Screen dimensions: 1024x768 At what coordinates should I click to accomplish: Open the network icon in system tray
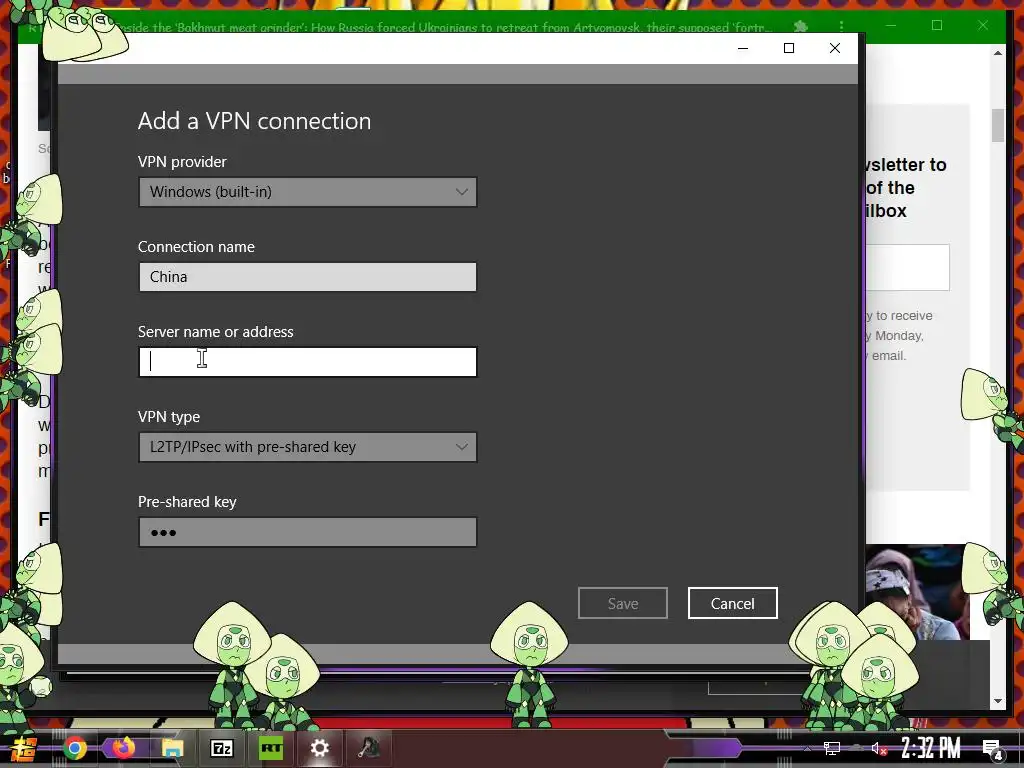[831, 748]
